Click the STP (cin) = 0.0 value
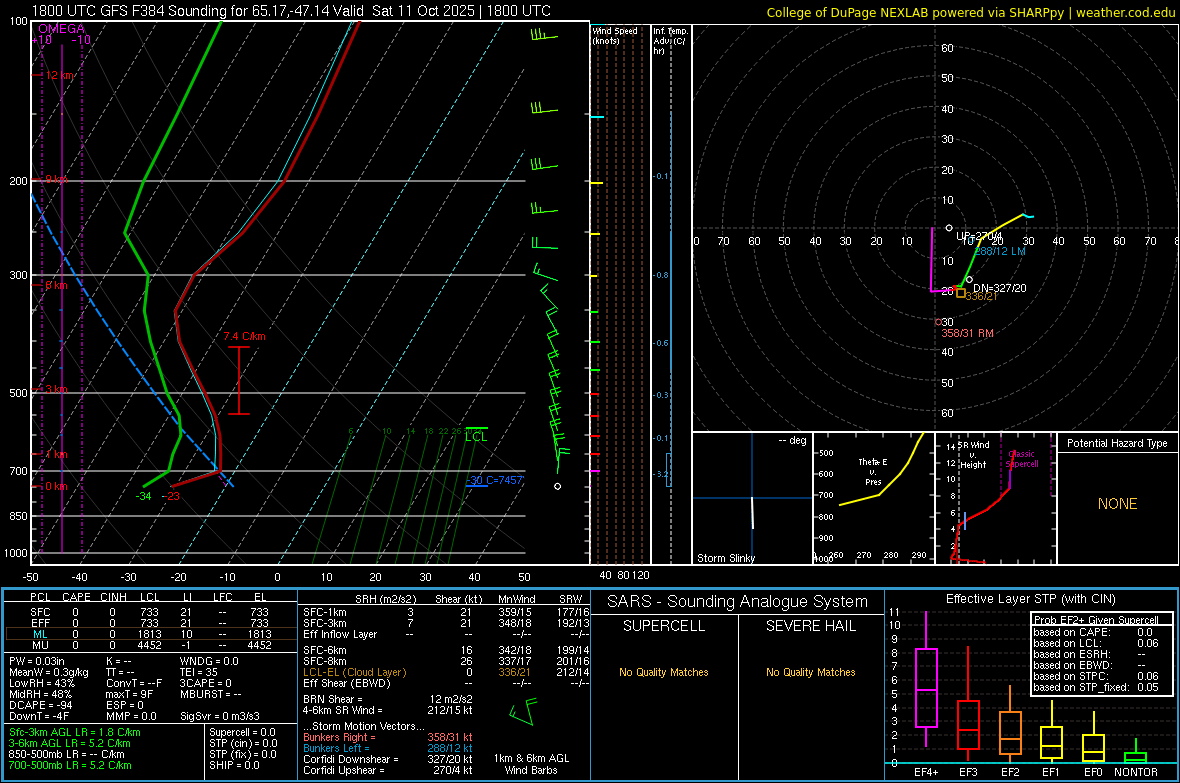 pos(243,743)
